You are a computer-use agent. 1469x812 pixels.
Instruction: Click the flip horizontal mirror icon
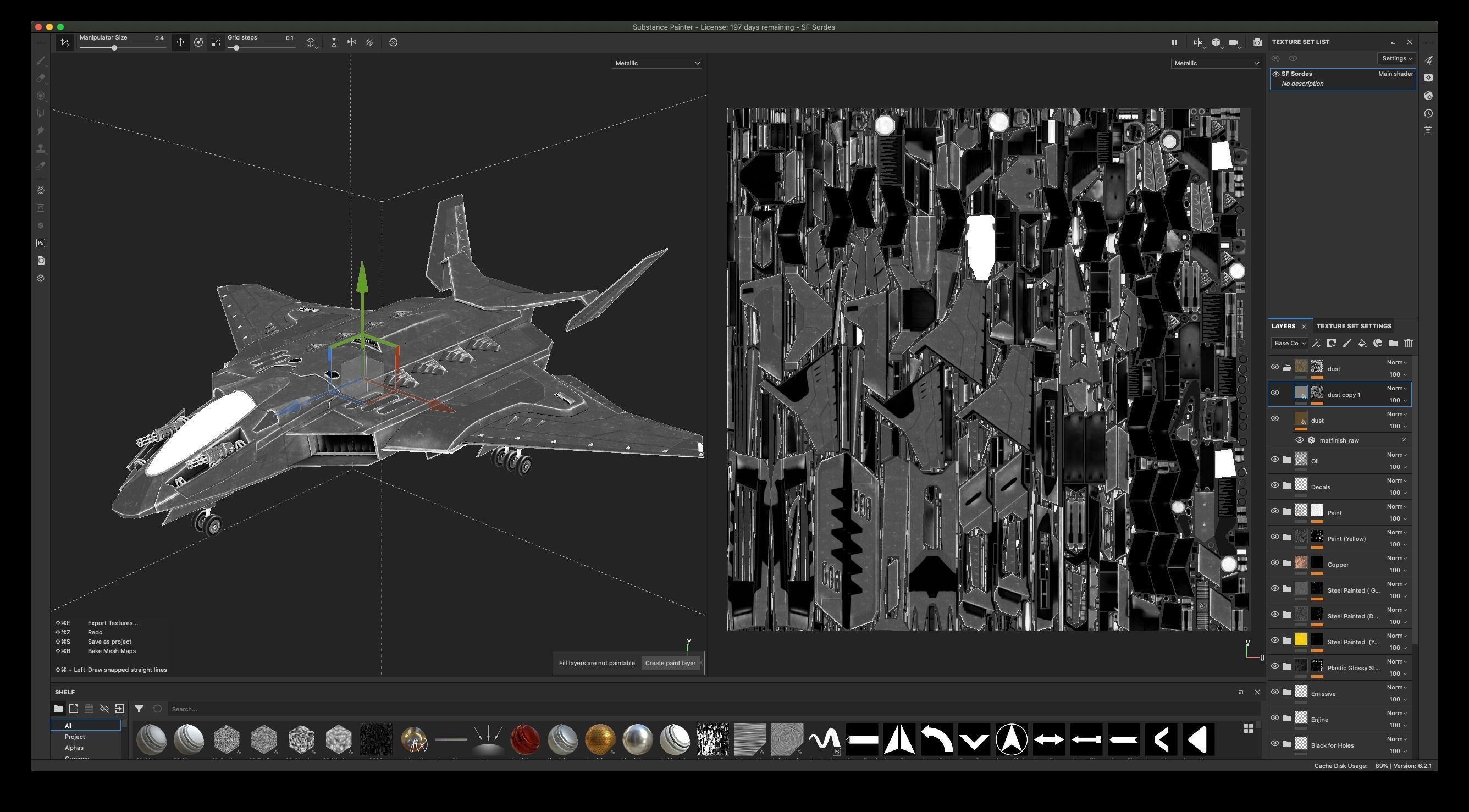[352, 42]
